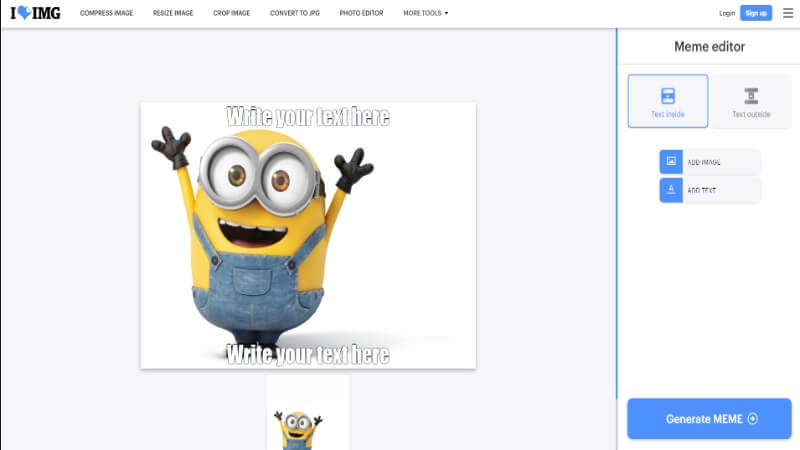Image resolution: width=800 pixels, height=450 pixels.
Task: Open the hamburger menu
Action: click(x=788, y=13)
